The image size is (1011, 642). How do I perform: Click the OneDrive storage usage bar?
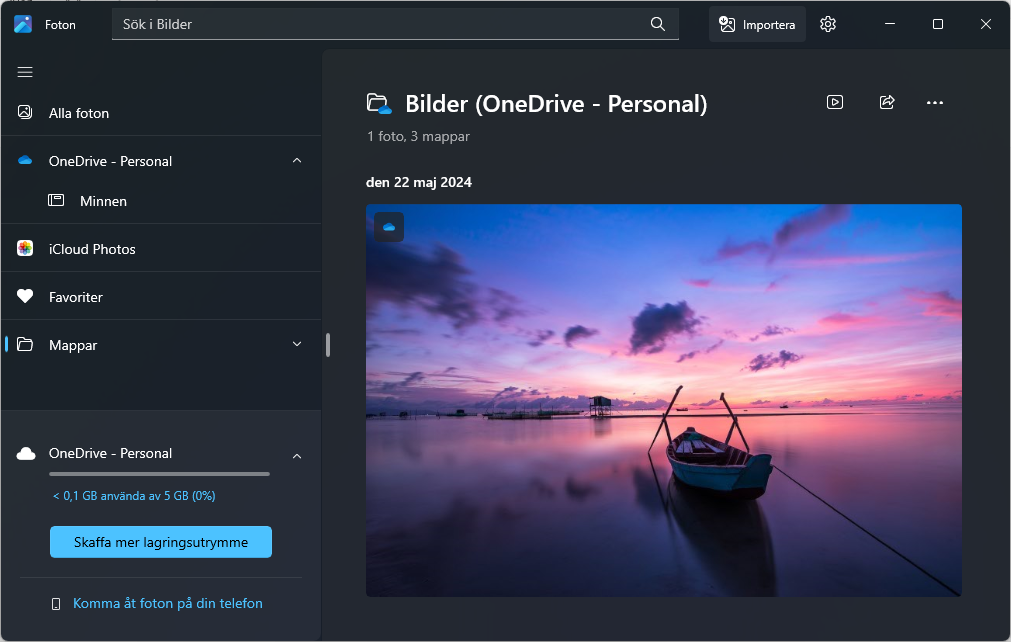click(160, 474)
